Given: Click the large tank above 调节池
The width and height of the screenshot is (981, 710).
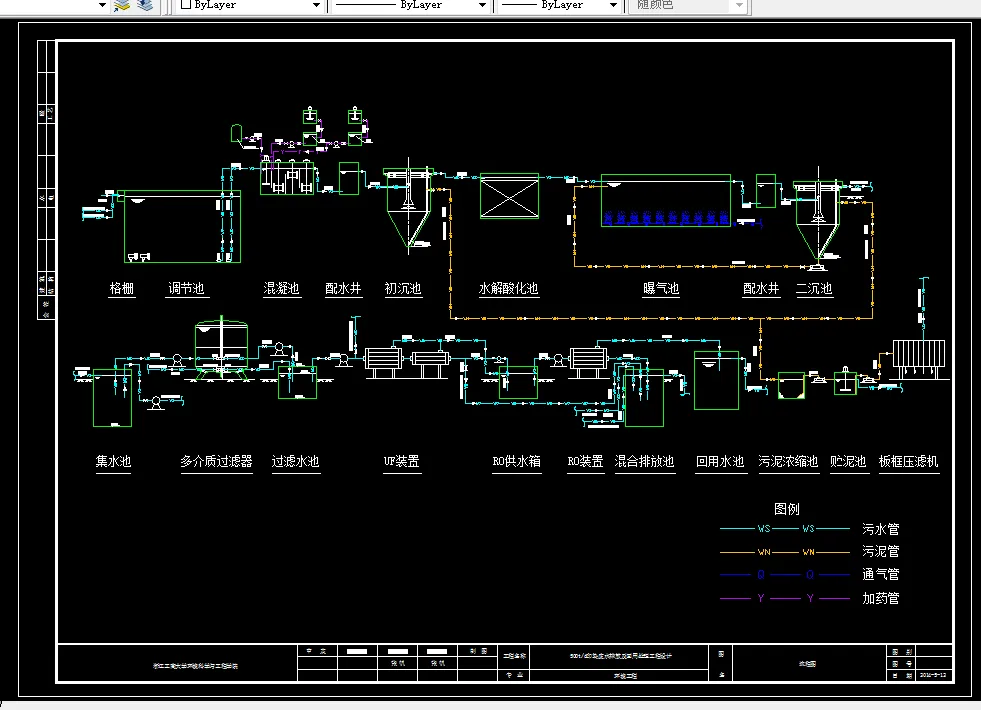Looking at the screenshot, I should pos(182,226).
